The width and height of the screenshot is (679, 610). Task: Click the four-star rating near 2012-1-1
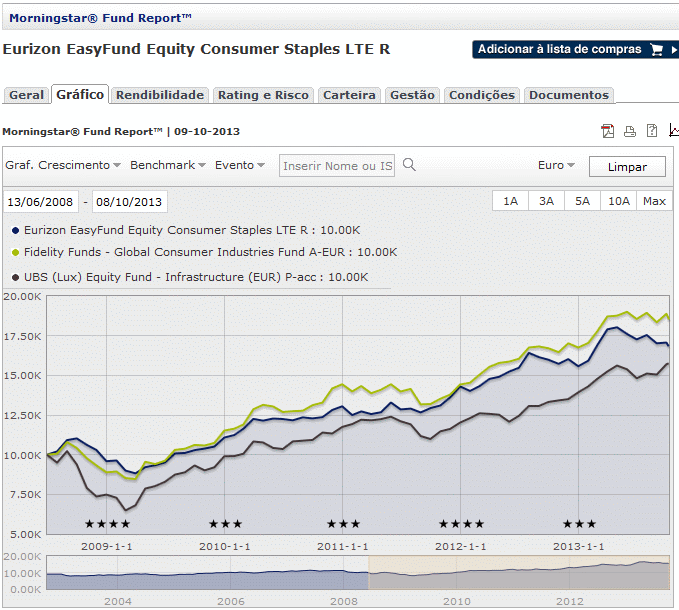click(461, 524)
